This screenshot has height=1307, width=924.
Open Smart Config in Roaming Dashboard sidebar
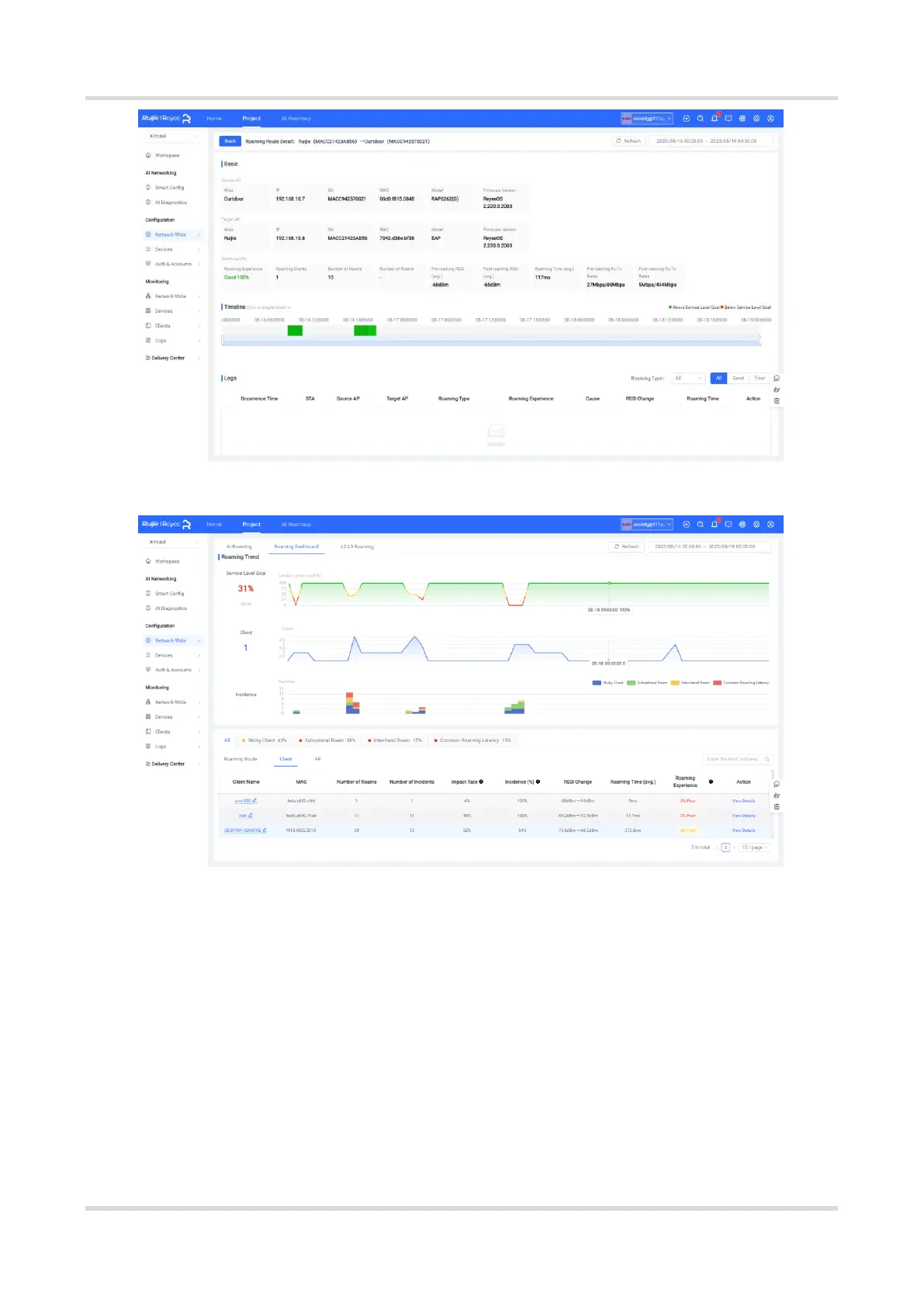click(169, 594)
